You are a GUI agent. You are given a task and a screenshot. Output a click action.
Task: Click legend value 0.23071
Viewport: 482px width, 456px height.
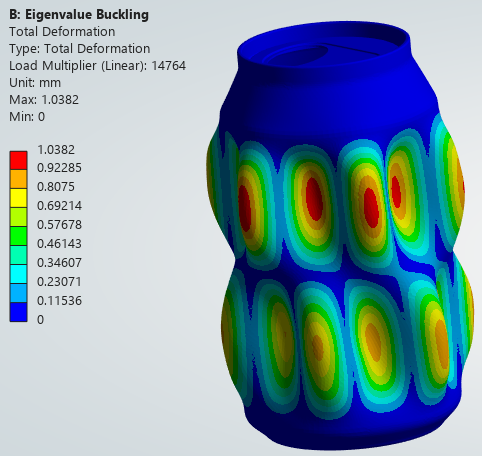click(59, 282)
